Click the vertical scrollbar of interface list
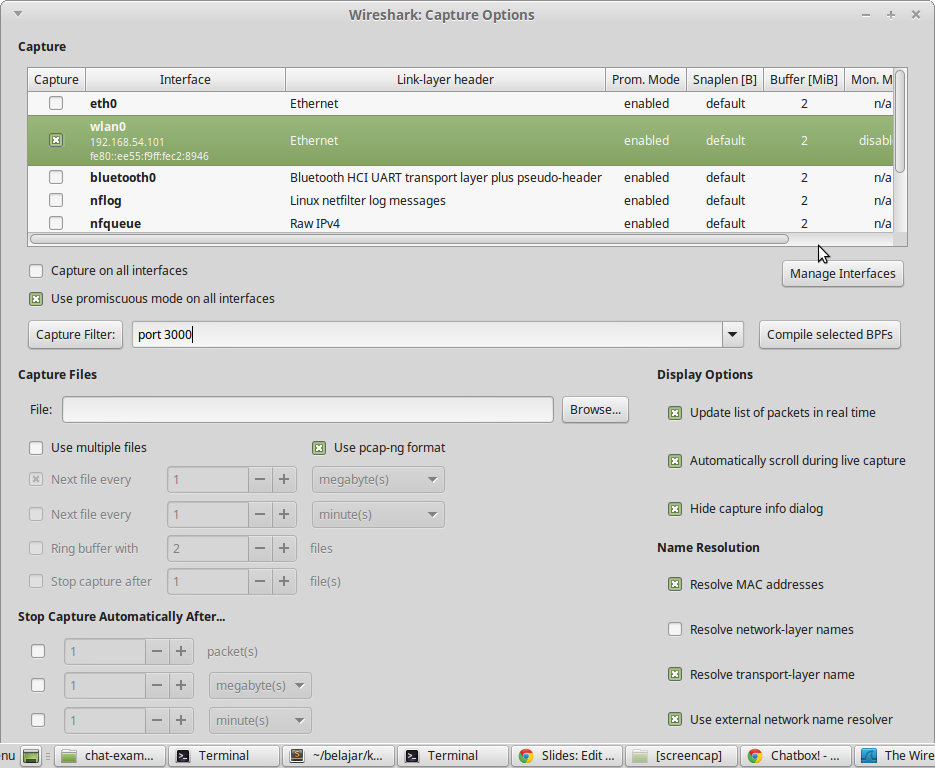 [900, 121]
